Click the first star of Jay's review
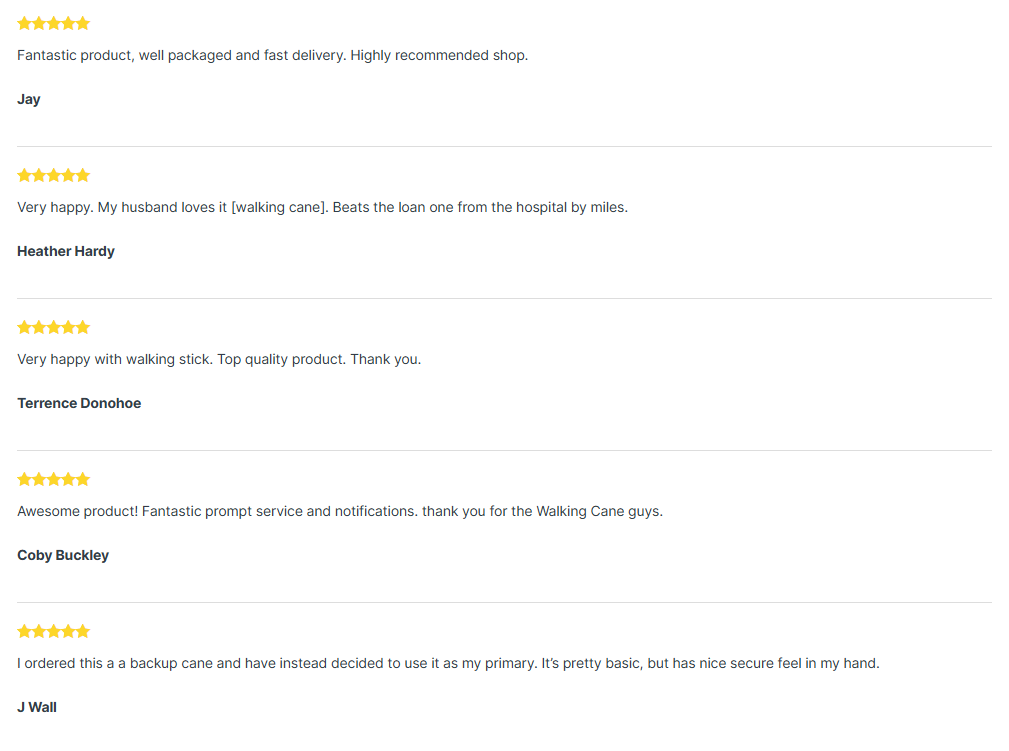This screenshot has height=751, width=1009. click(25, 23)
